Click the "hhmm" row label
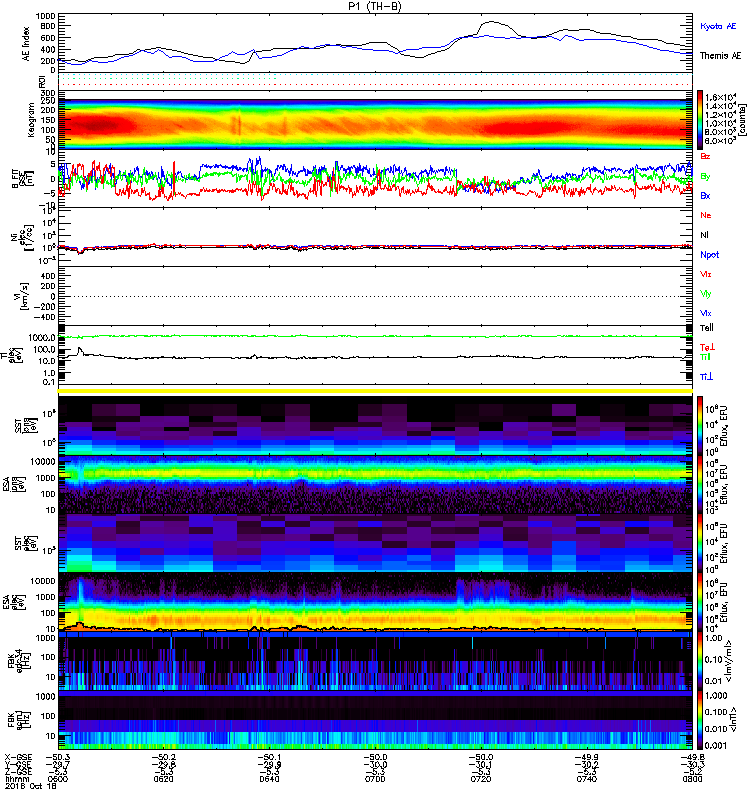The width and height of the screenshot is (750, 800). point(17,779)
